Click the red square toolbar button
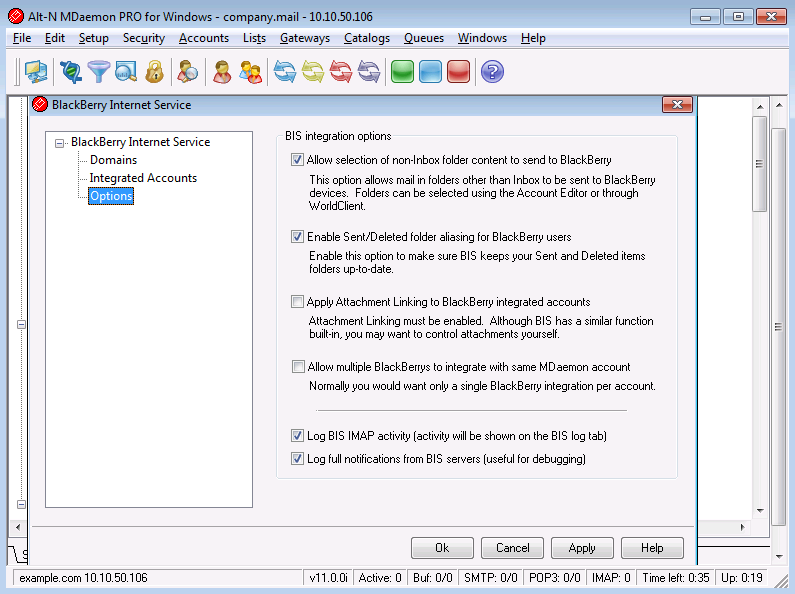The image size is (795, 594). point(459,71)
